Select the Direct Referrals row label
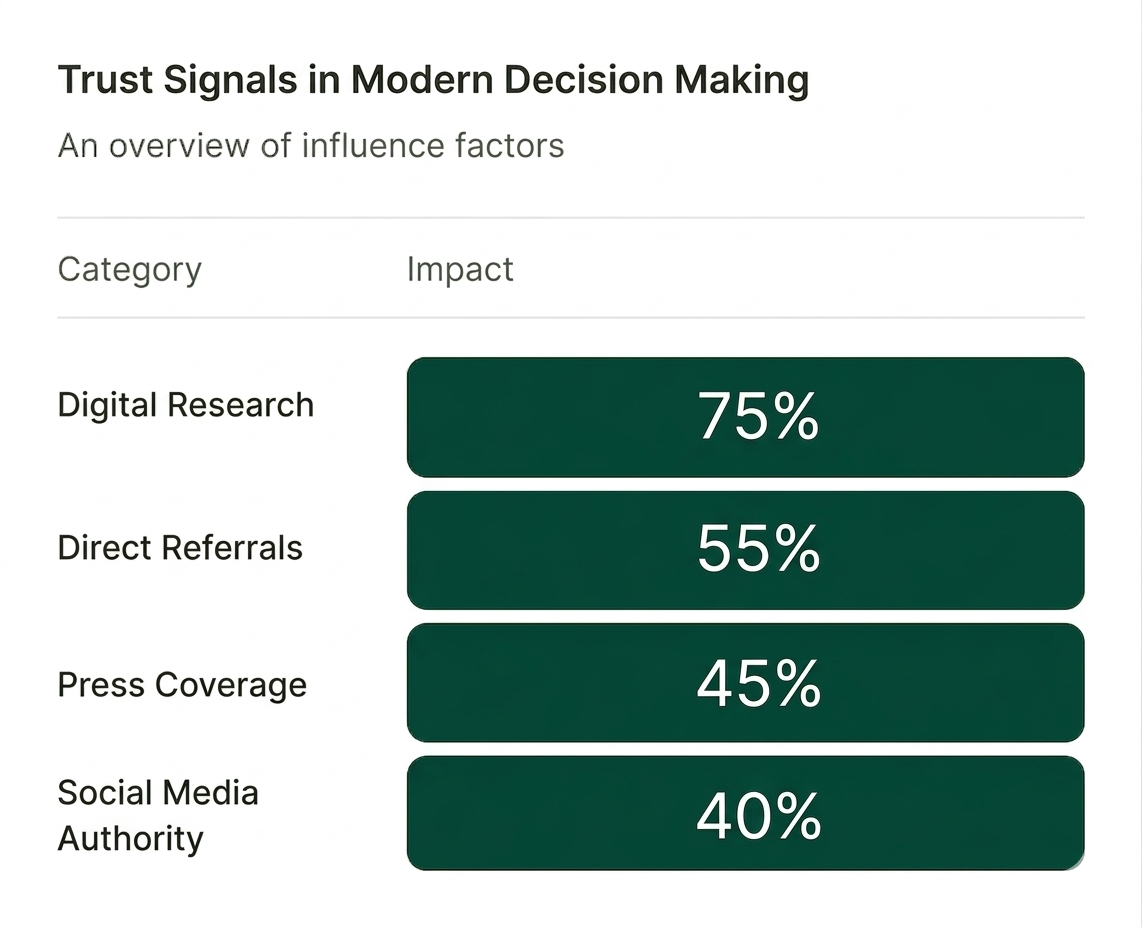Image resolution: width=1142 pixels, height=928 pixels. (x=180, y=548)
